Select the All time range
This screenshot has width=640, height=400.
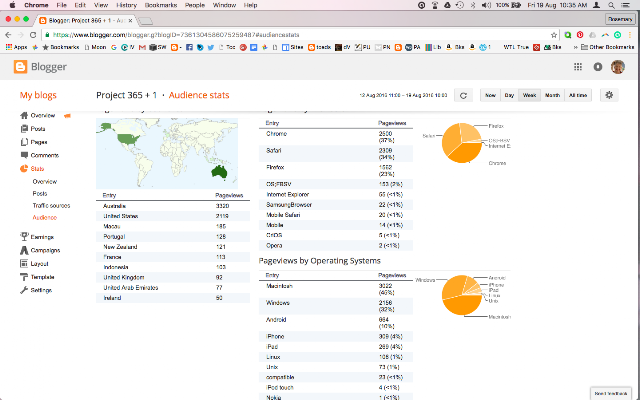(x=578, y=95)
